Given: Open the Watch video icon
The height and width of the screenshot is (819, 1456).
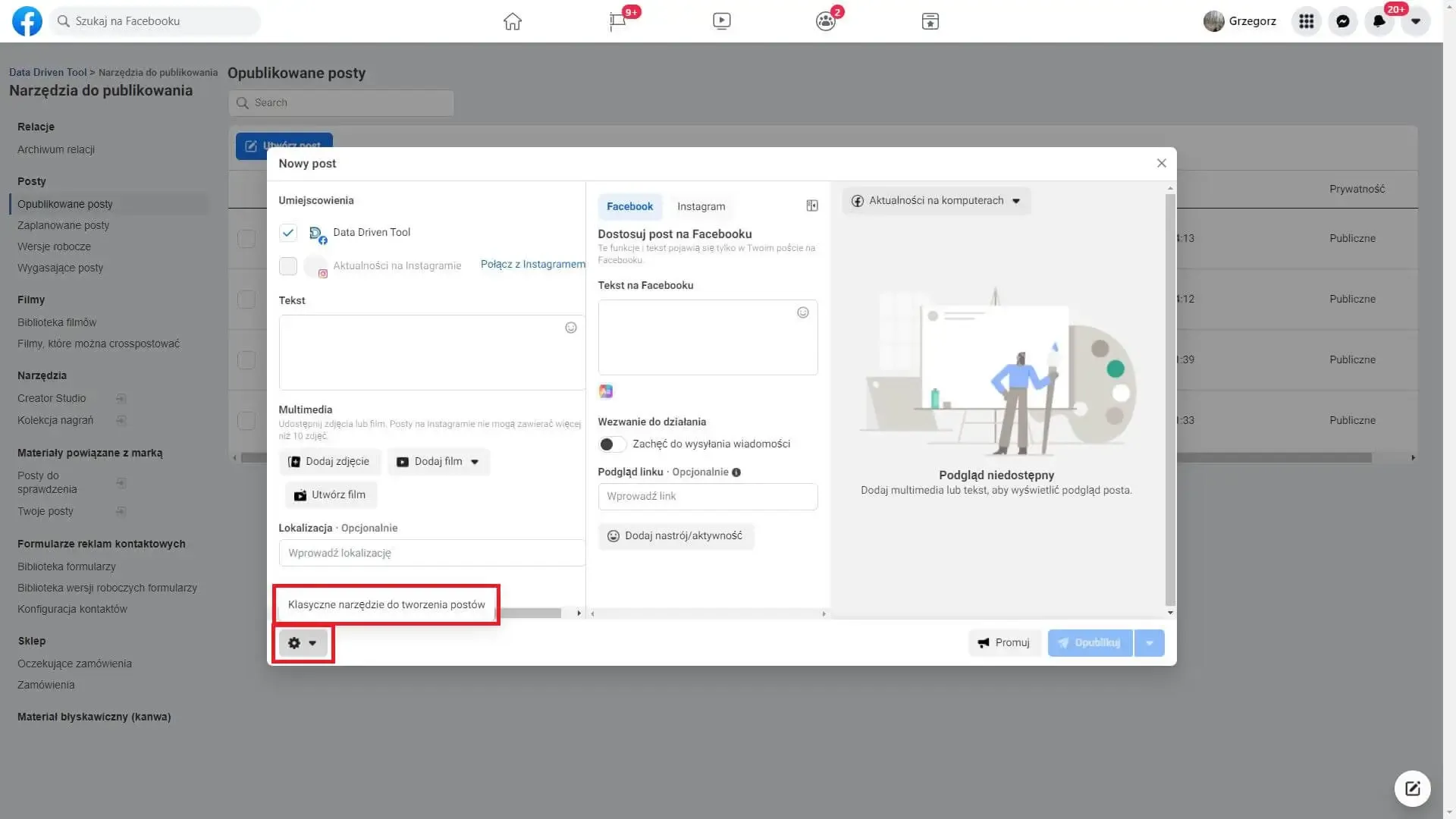Looking at the screenshot, I should coord(722,21).
